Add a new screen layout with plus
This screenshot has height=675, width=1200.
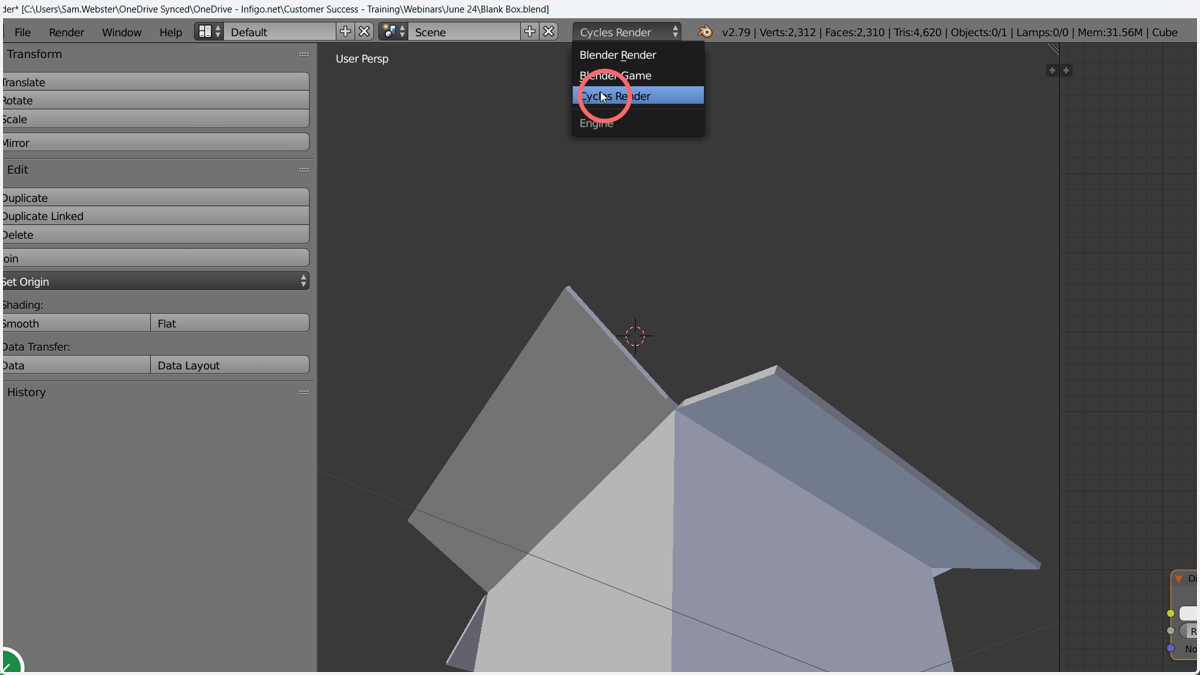coord(345,32)
